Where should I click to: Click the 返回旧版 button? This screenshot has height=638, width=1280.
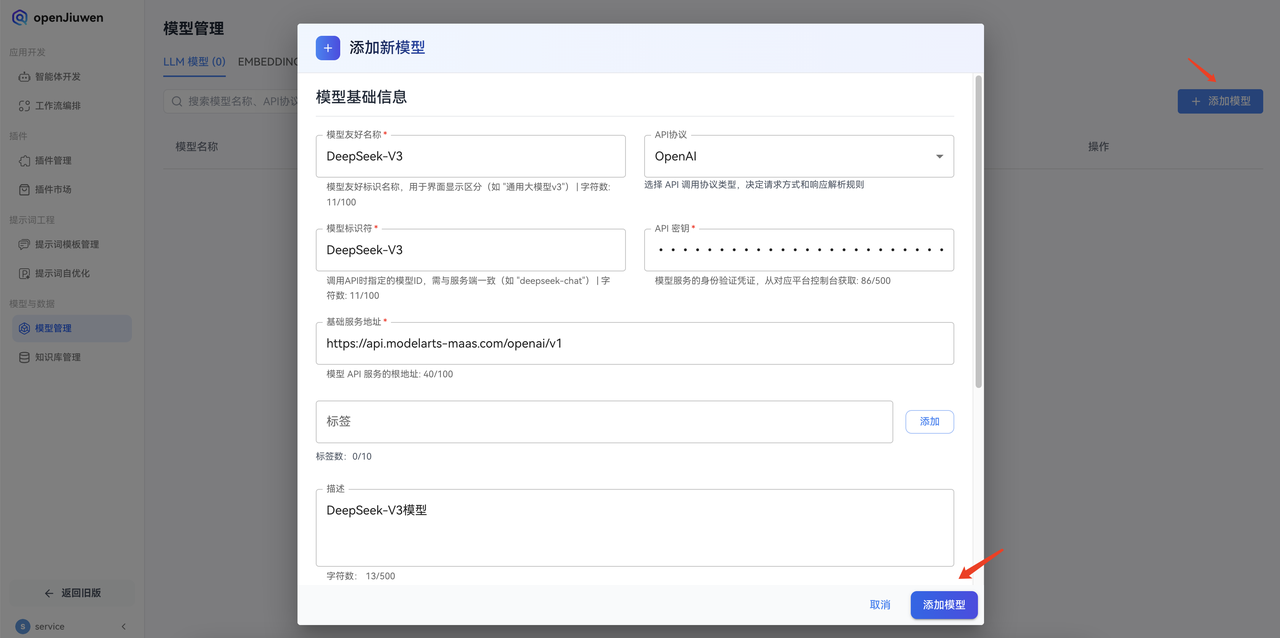click(x=72, y=593)
